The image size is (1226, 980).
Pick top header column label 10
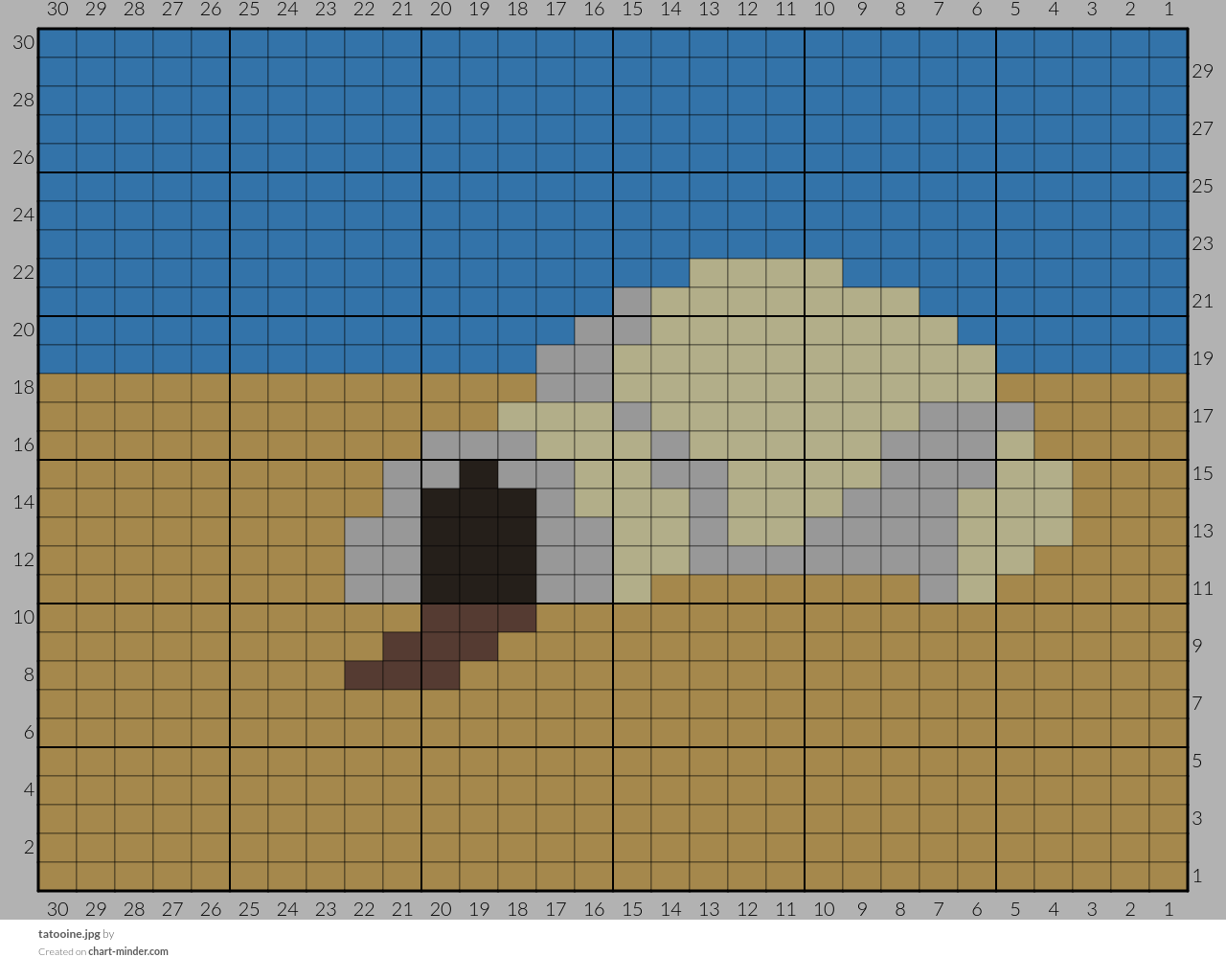pyautogui.click(x=824, y=10)
